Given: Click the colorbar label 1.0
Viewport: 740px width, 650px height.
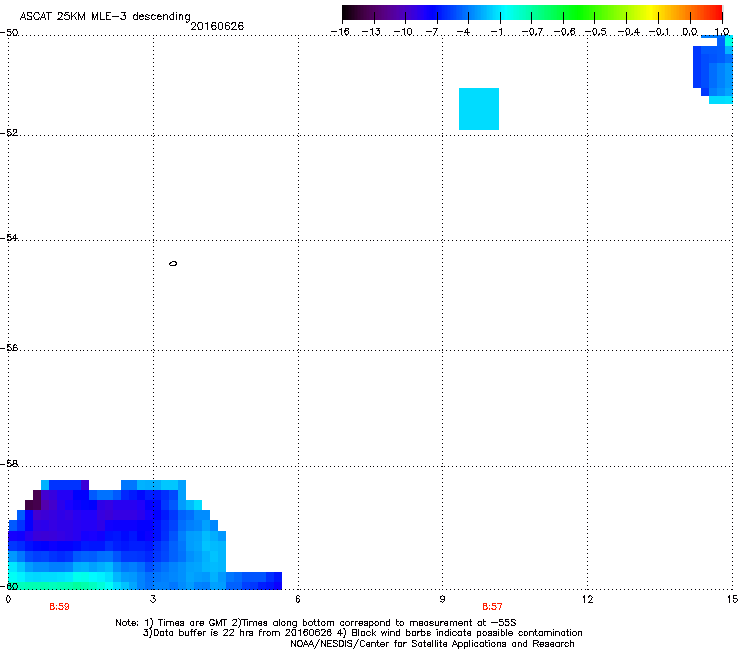Looking at the screenshot, I should point(722,32).
